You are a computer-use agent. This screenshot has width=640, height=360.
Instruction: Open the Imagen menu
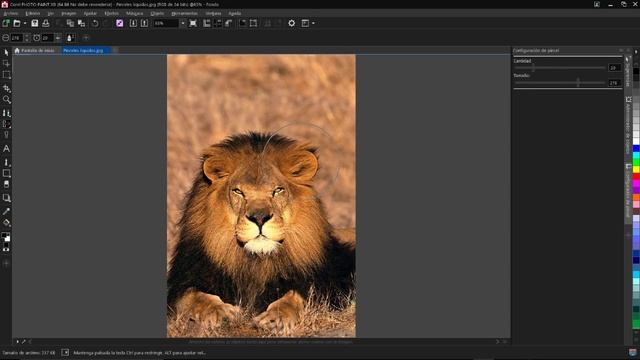69,13
